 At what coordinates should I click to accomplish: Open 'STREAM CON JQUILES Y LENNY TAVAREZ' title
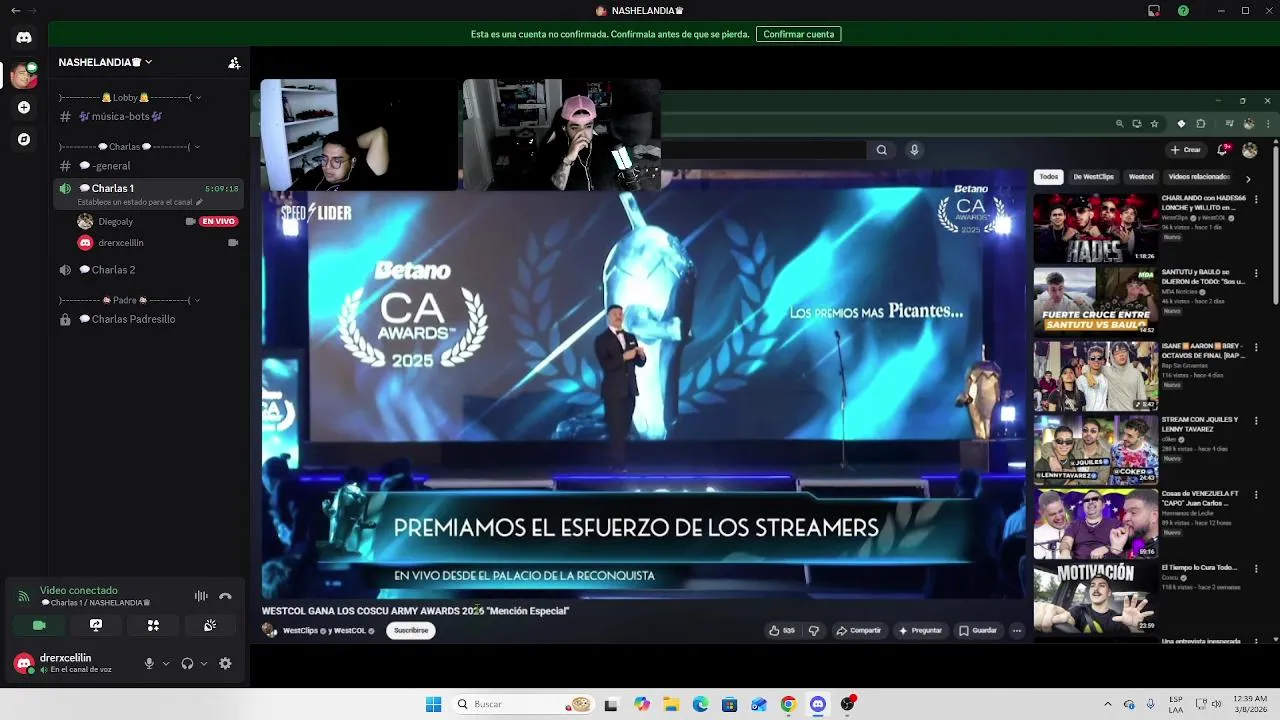[1200, 424]
